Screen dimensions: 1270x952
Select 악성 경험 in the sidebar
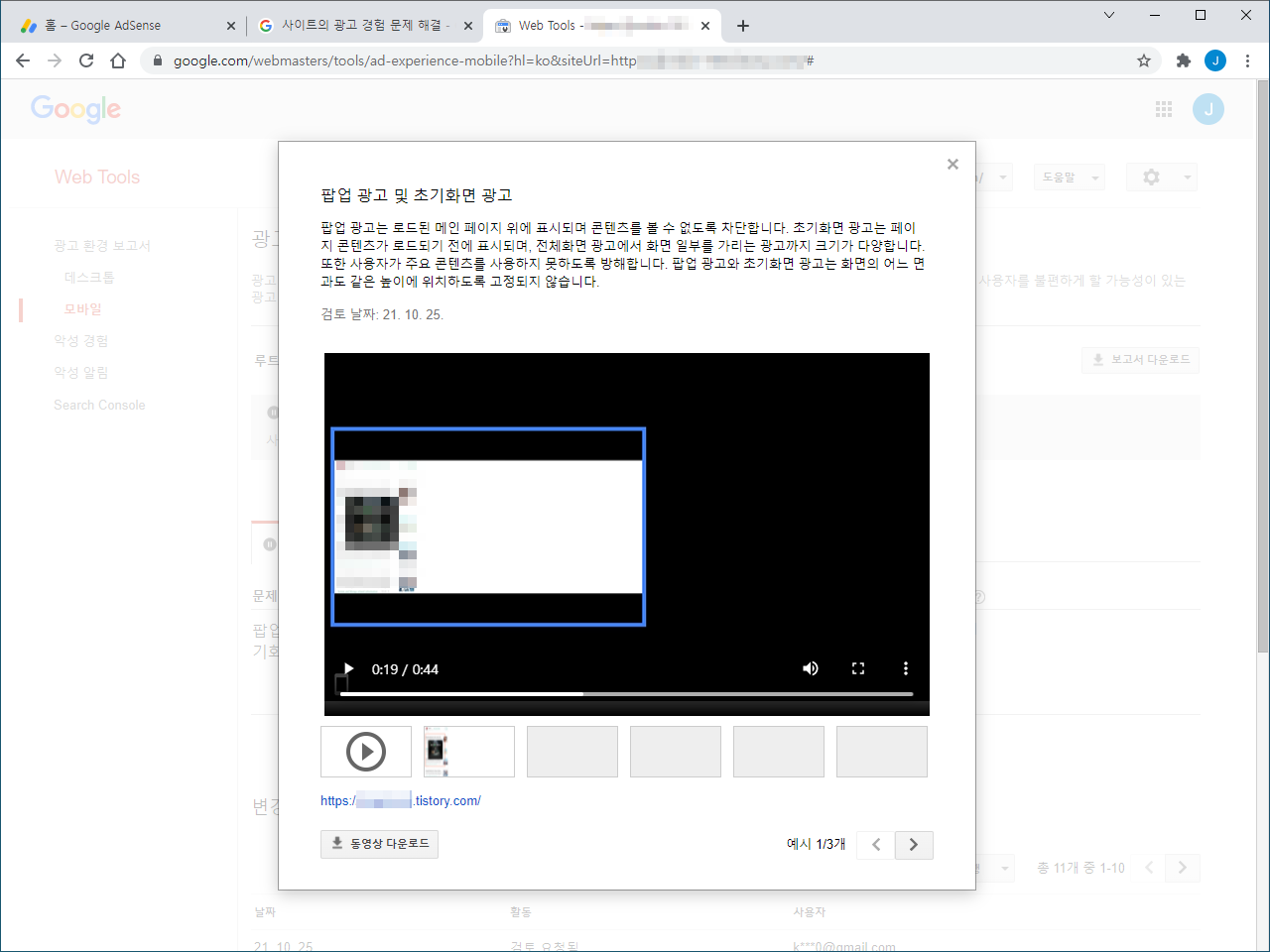pyautogui.click(x=81, y=340)
